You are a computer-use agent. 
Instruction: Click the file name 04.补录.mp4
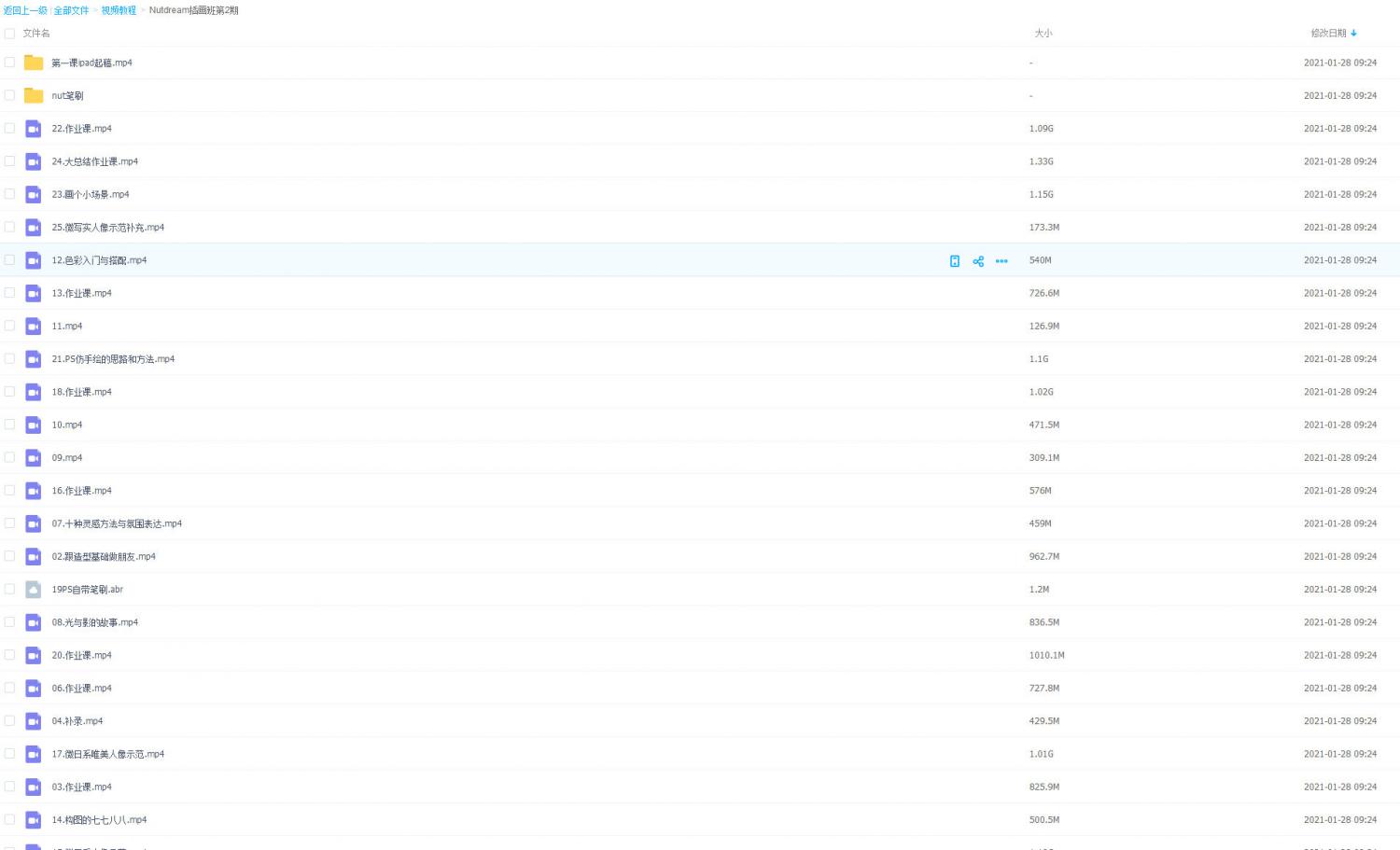tap(77, 721)
